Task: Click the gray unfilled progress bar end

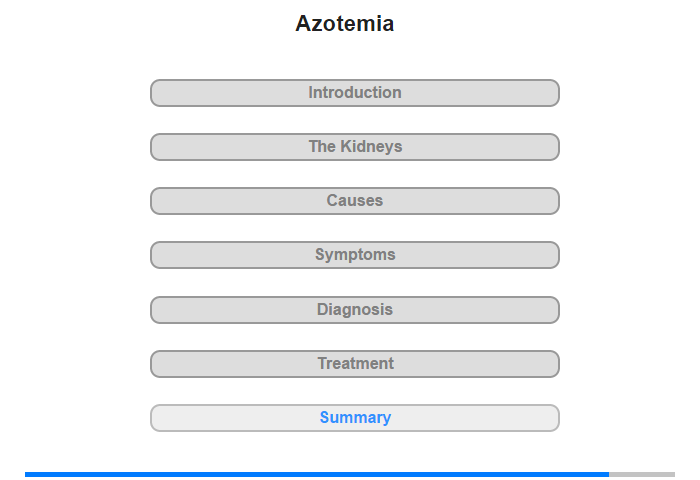Action: pyautogui.click(x=642, y=474)
